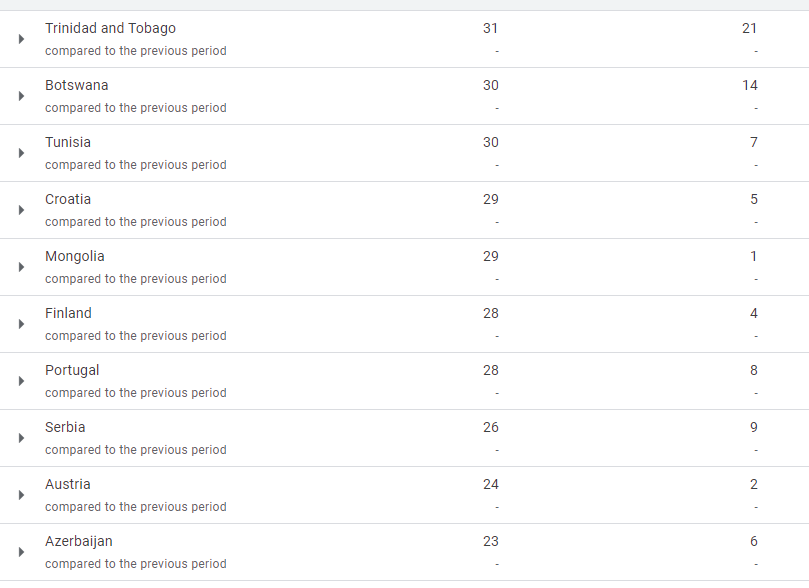
Task: Expand the Botswana row arrow
Action: coord(21,96)
